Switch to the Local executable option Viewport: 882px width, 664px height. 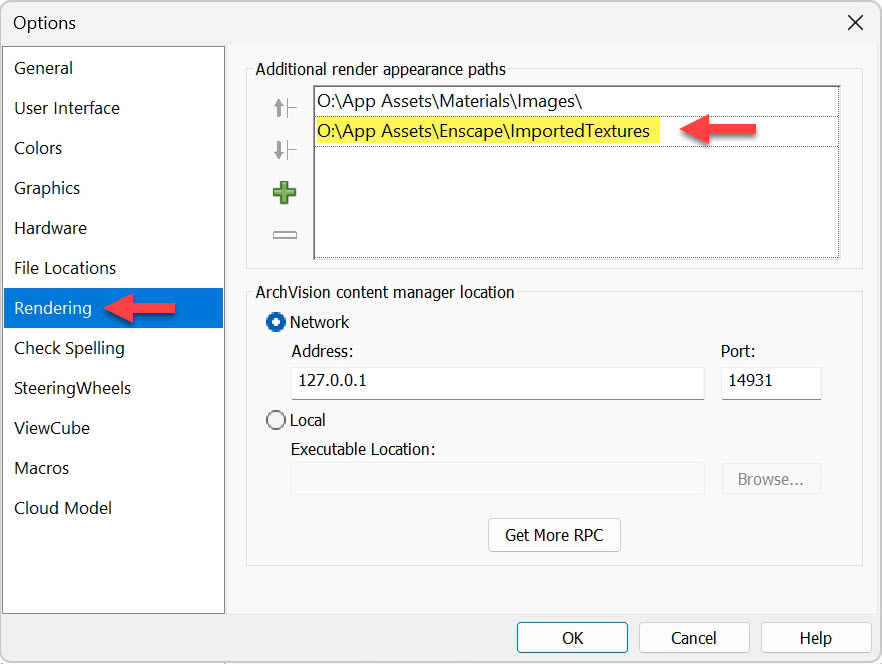[275, 420]
